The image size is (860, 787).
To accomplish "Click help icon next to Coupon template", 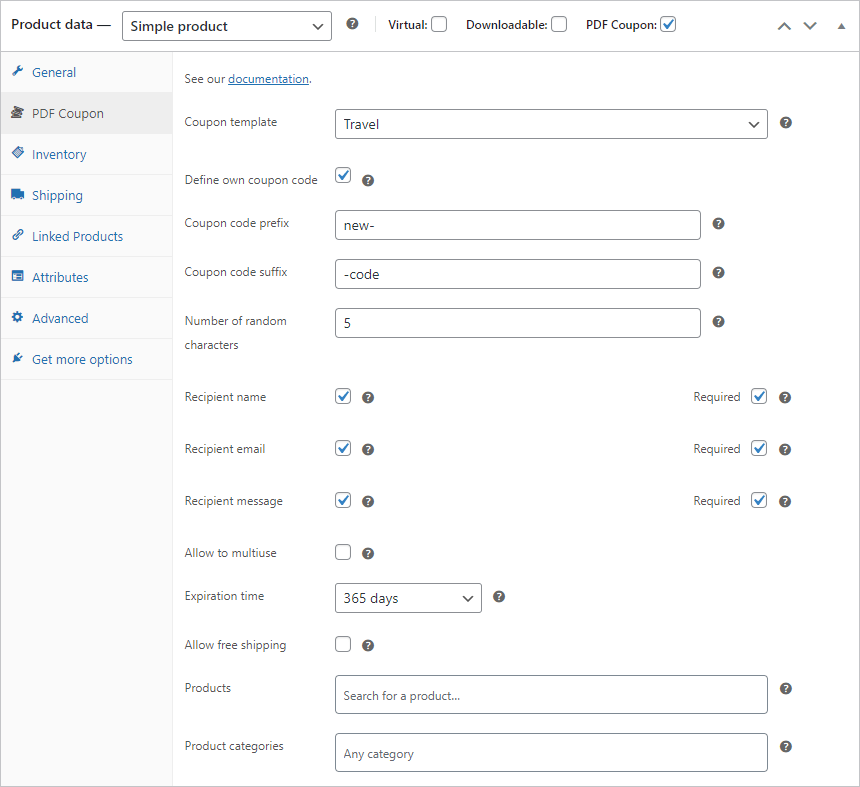I will (x=785, y=123).
